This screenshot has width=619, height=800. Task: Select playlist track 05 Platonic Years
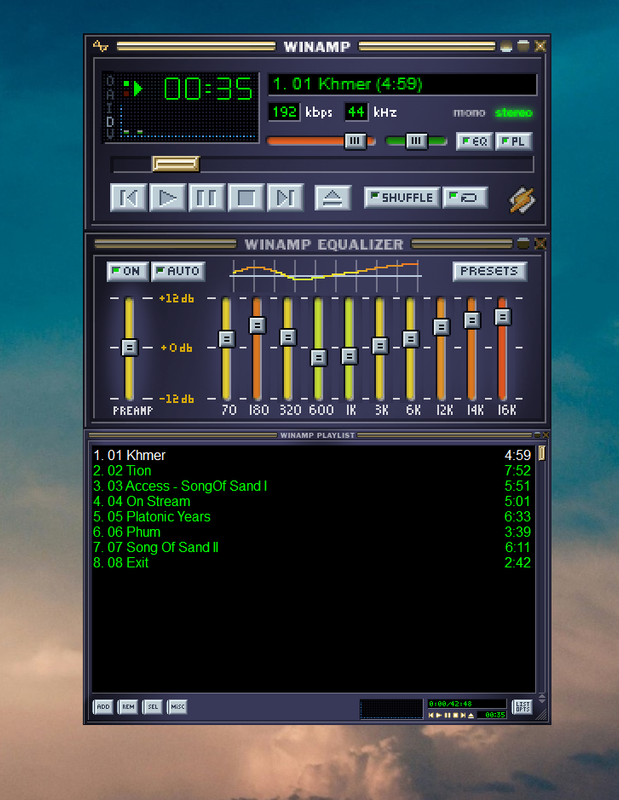(312, 516)
